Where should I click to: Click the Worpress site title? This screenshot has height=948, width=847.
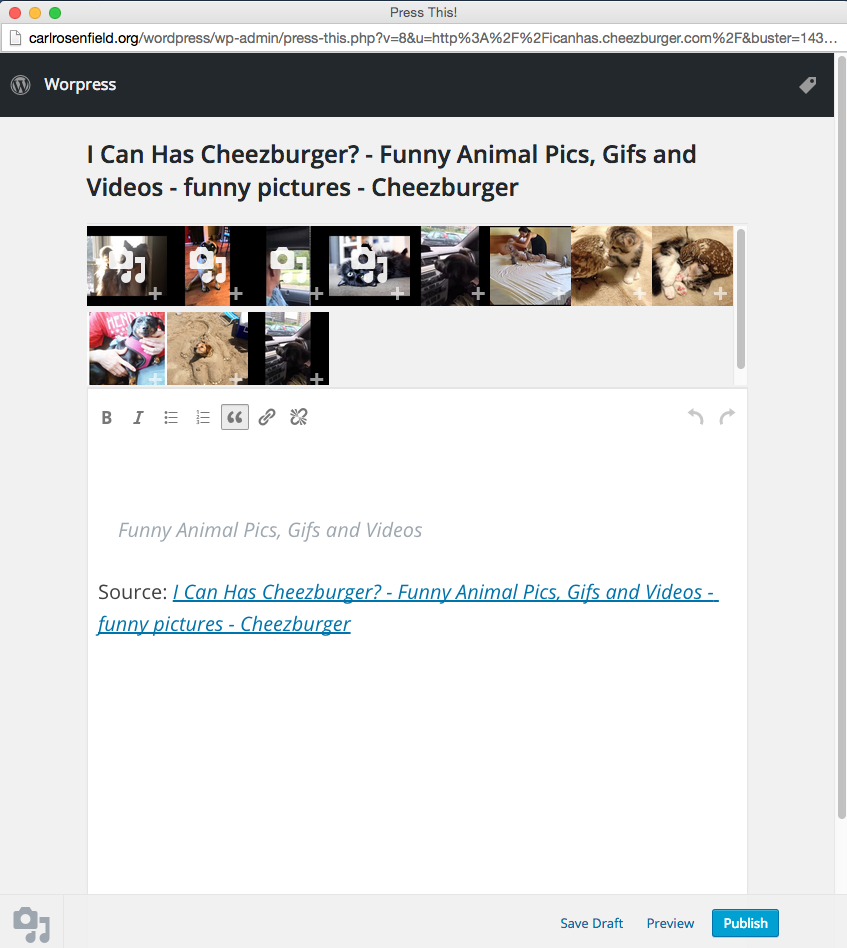click(x=80, y=85)
